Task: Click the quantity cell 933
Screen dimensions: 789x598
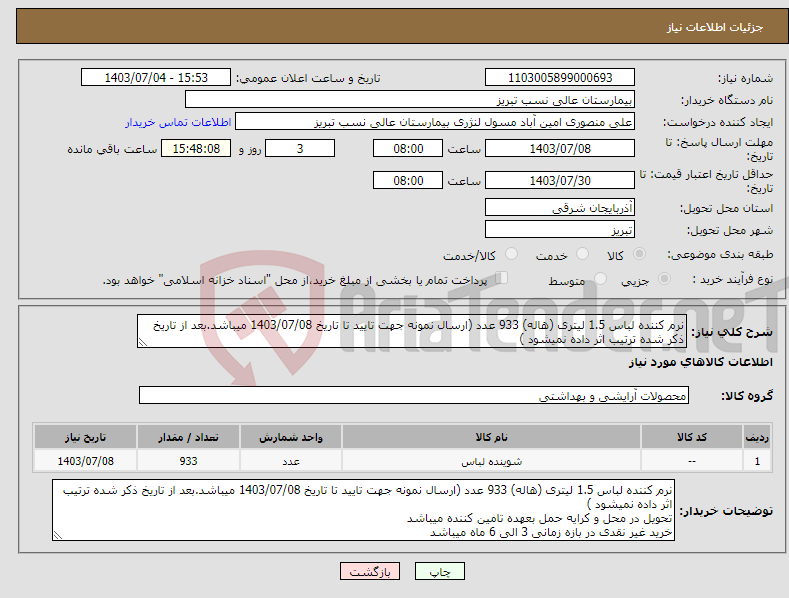Action: (x=188, y=461)
